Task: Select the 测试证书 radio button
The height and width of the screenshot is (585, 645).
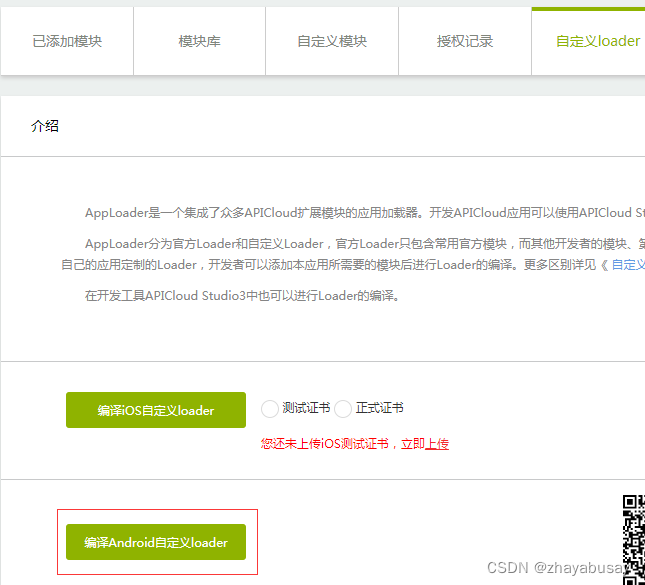Action: 270,409
